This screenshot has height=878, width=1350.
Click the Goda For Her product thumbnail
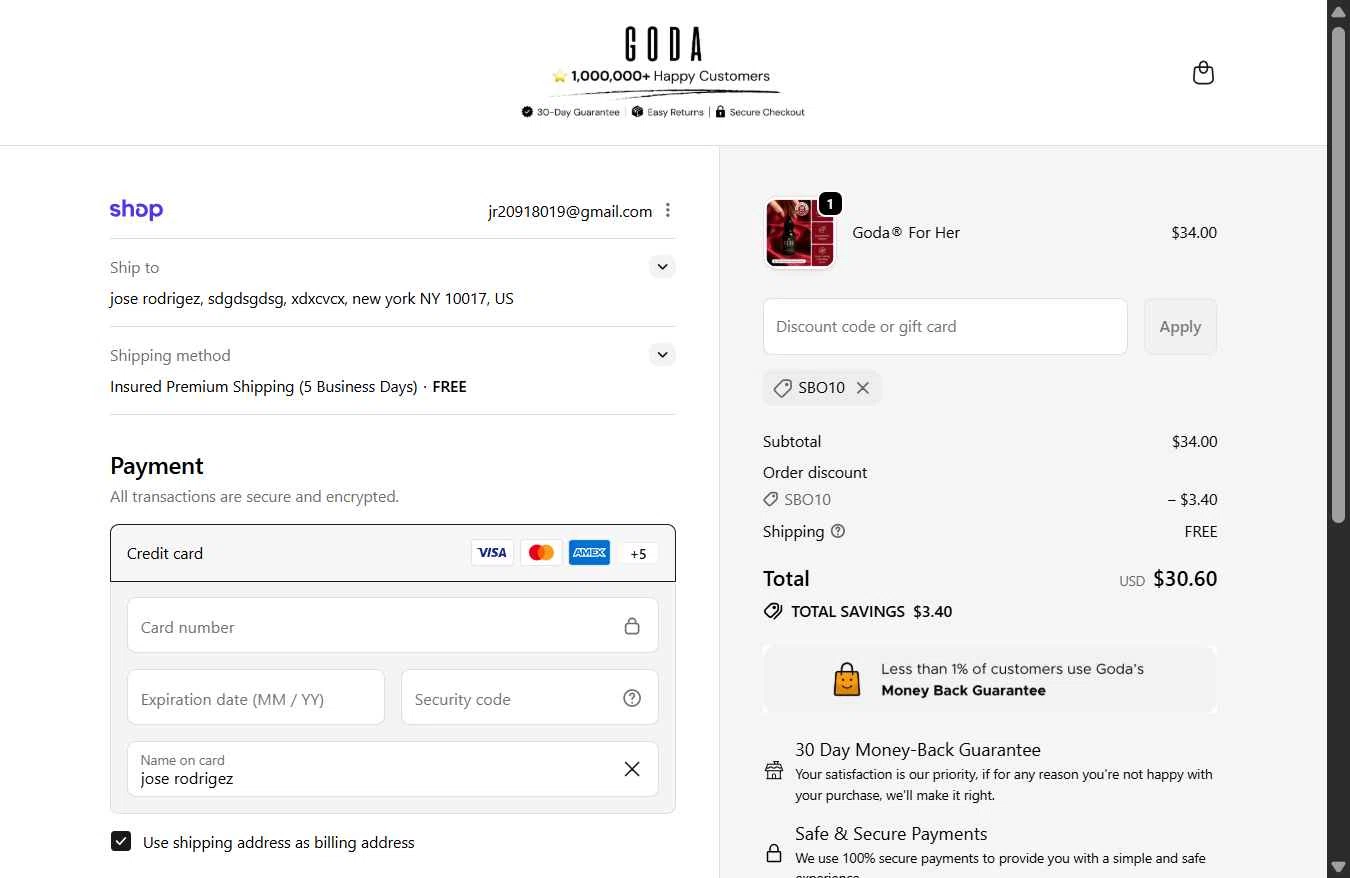pos(799,233)
